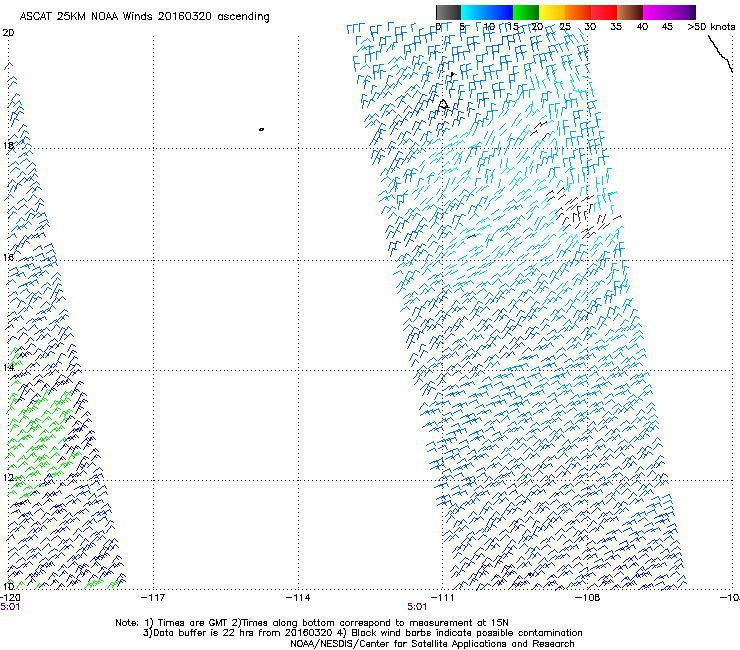Click the tiny island mark west of -114
The width and height of the screenshot is (740, 650).
(261, 129)
